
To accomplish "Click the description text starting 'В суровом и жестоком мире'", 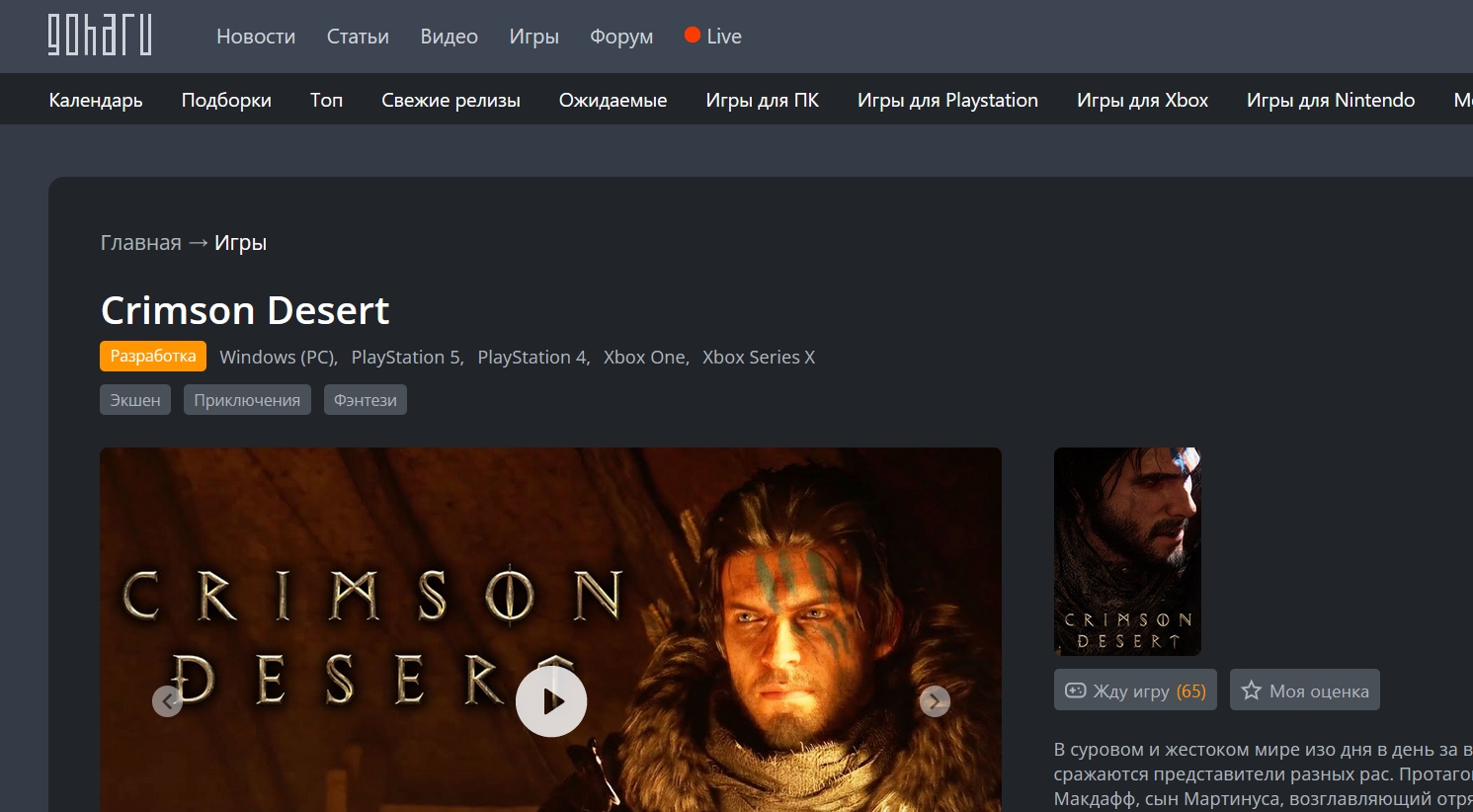I will 1264,774.
